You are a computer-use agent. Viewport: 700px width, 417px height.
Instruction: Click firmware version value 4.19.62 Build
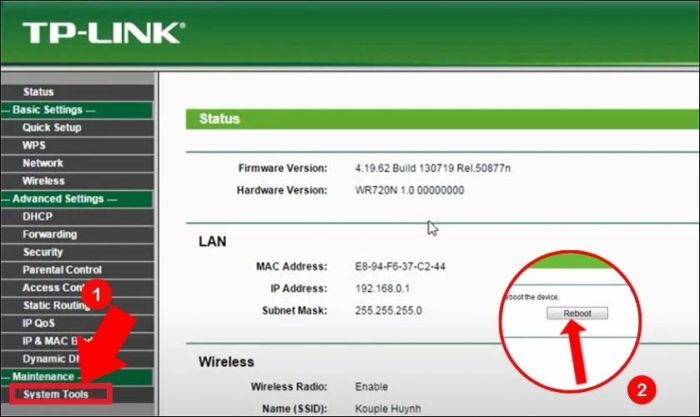pos(433,168)
